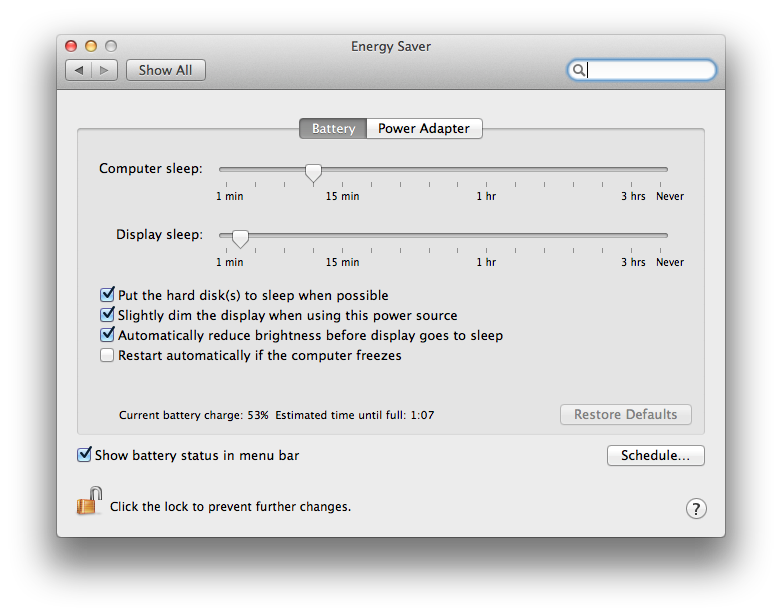Click the Display sleep slider thumb
Viewport: 782px width, 616px height.
[240, 239]
